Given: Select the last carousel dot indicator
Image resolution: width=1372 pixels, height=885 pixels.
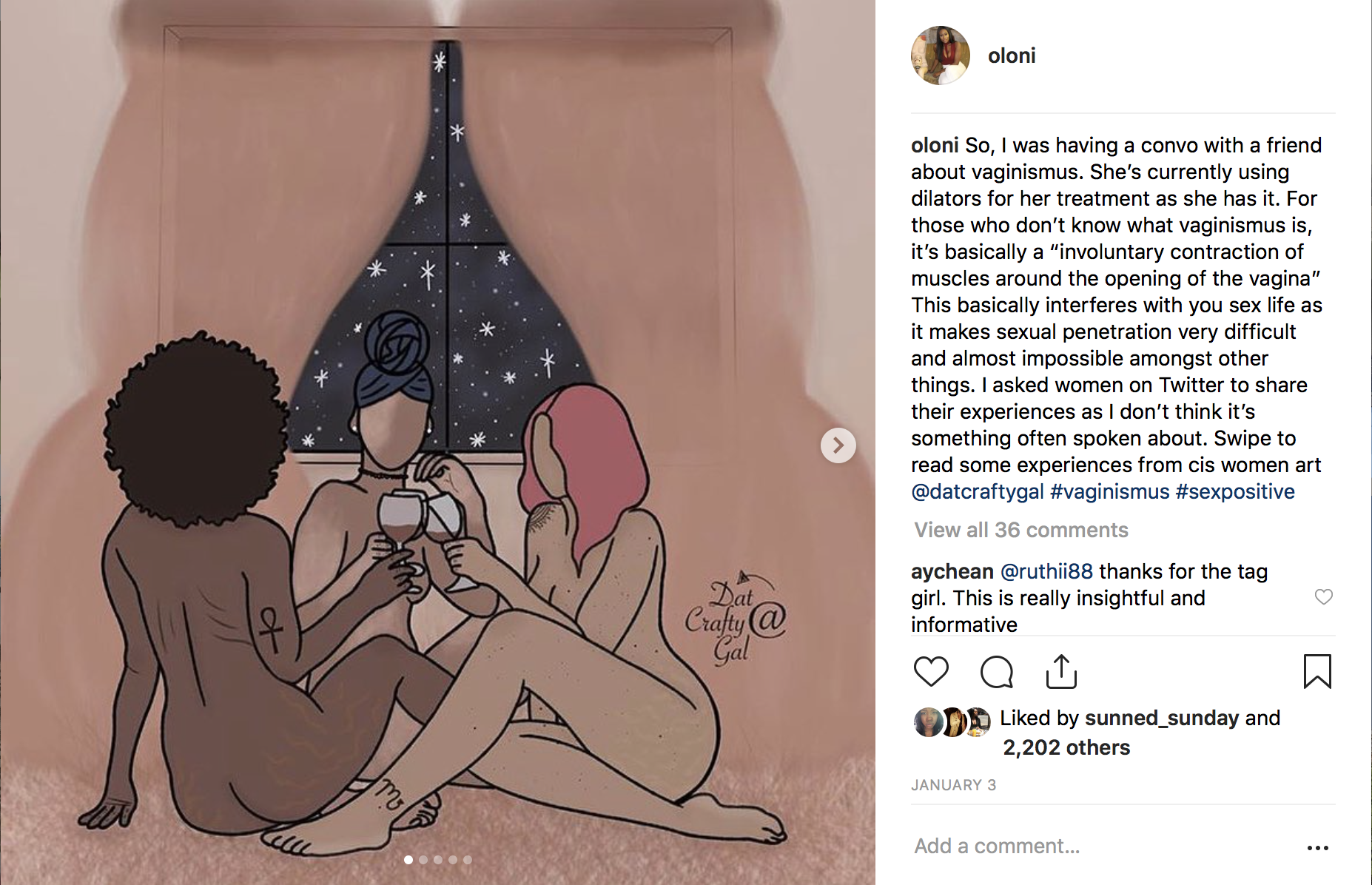Looking at the screenshot, I should point(468,860).
